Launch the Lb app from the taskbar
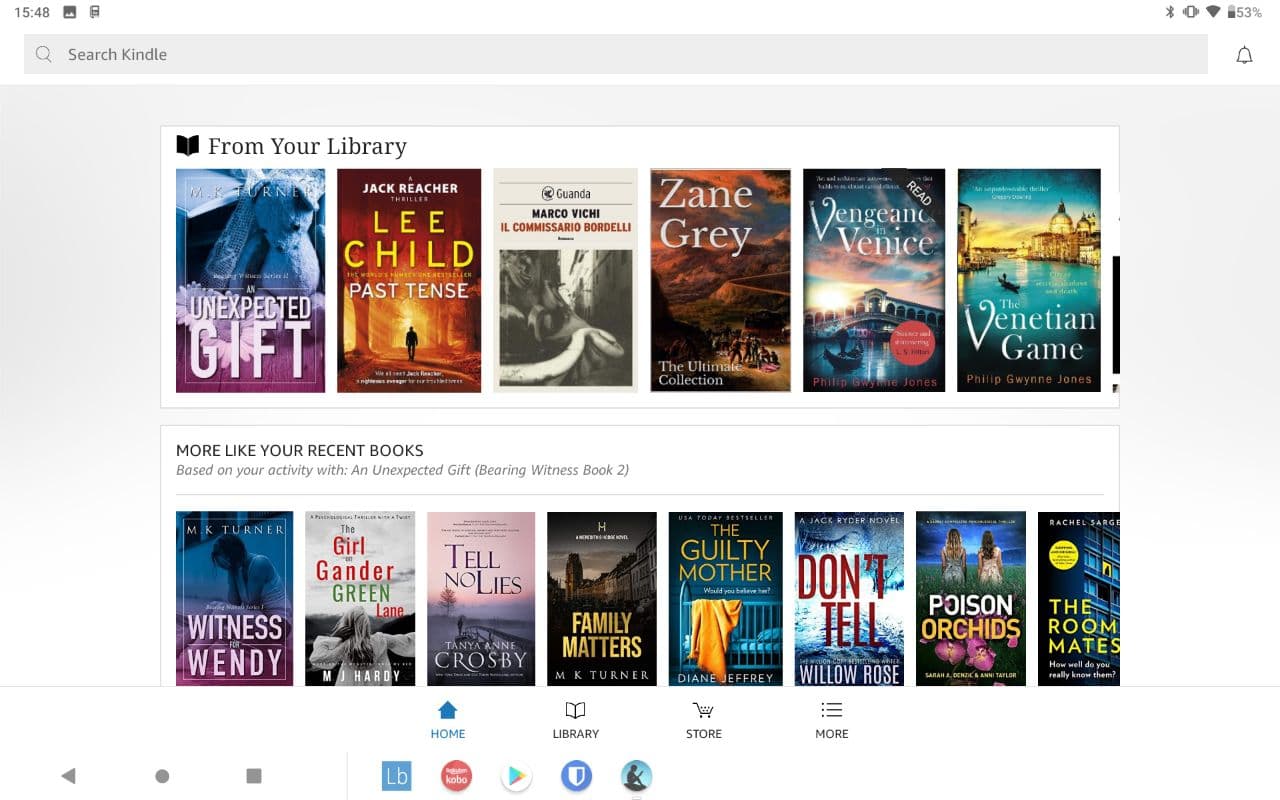The image size is (1280, 800). tap(397, 776)
